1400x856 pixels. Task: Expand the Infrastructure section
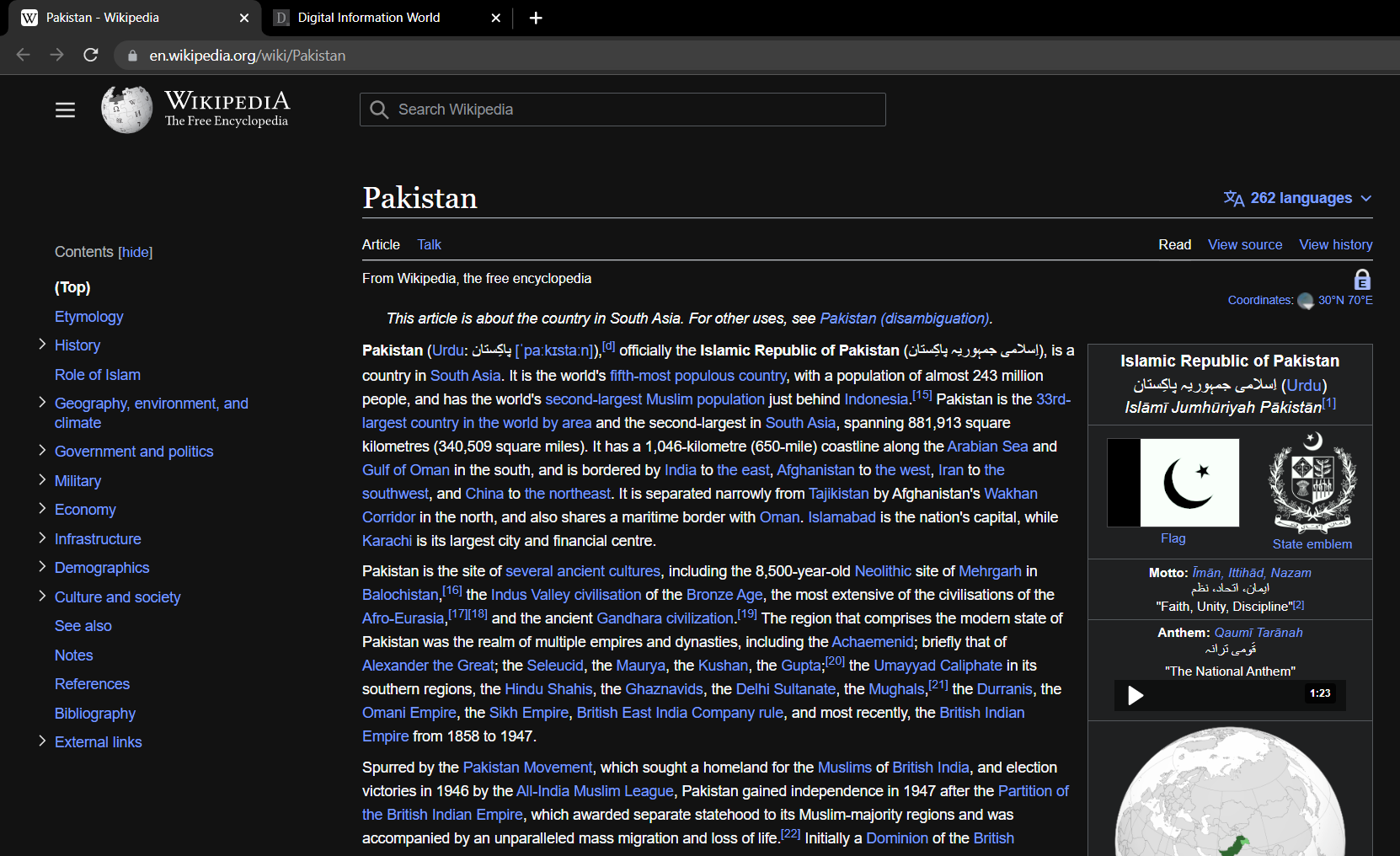[x=42, y=538]
